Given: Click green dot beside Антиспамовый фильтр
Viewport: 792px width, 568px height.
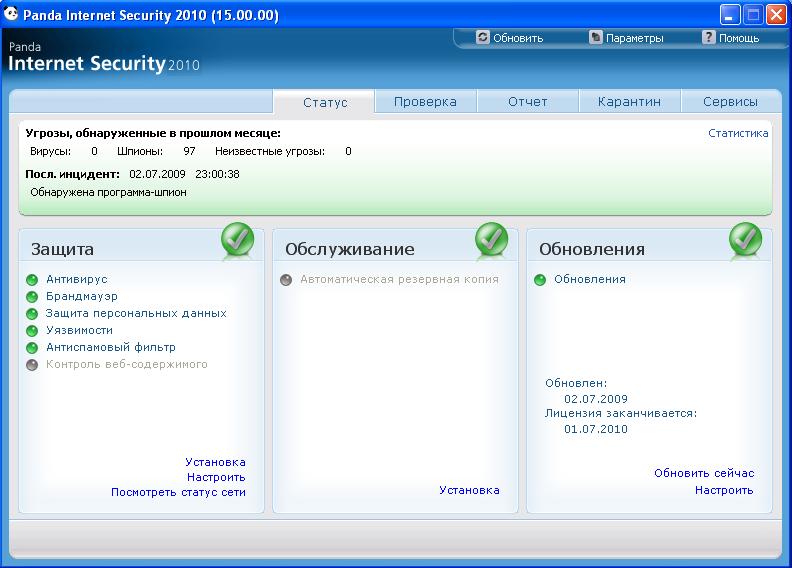Looking at the screenshot, I should (32, 348).
